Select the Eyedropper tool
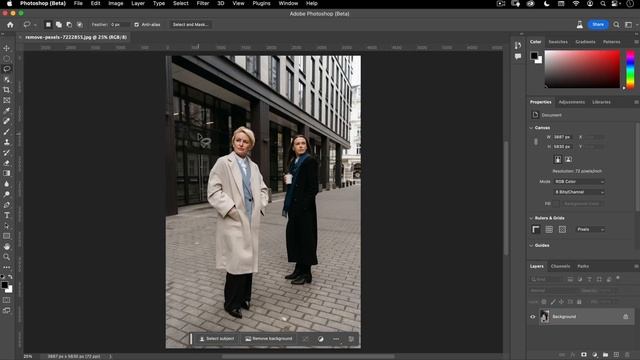This screenshot has width=640, height=360. 7,111
